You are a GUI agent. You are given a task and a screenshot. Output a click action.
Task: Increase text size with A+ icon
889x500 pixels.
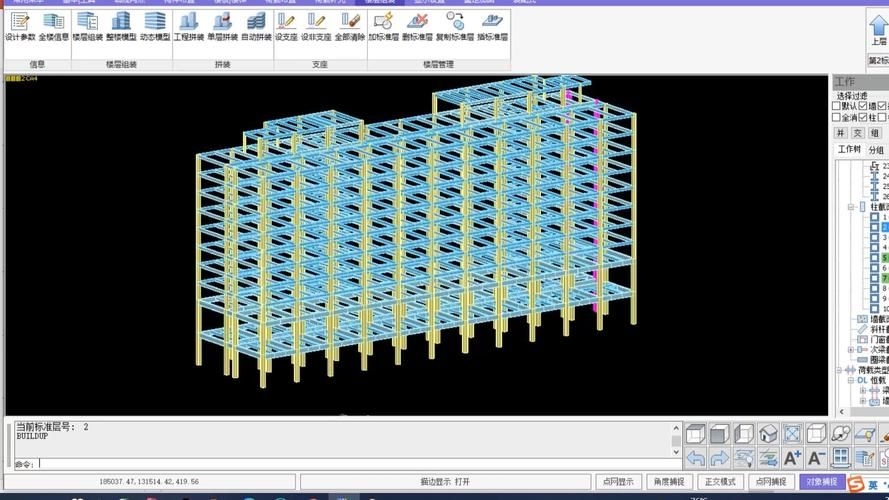tap(792, 458)
